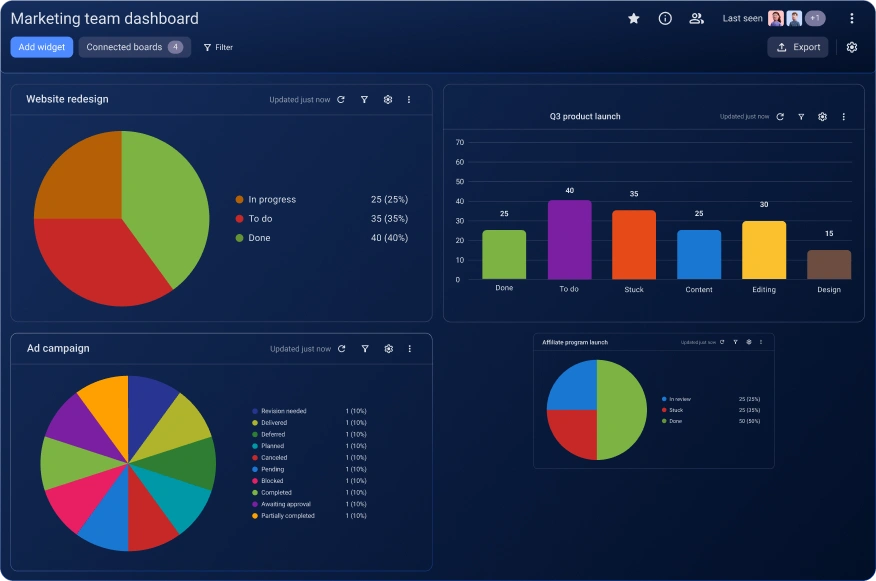Open Ad campaign widget settings gear
Image resolution: width=876 pixels, height=581 pixels.
389,349
